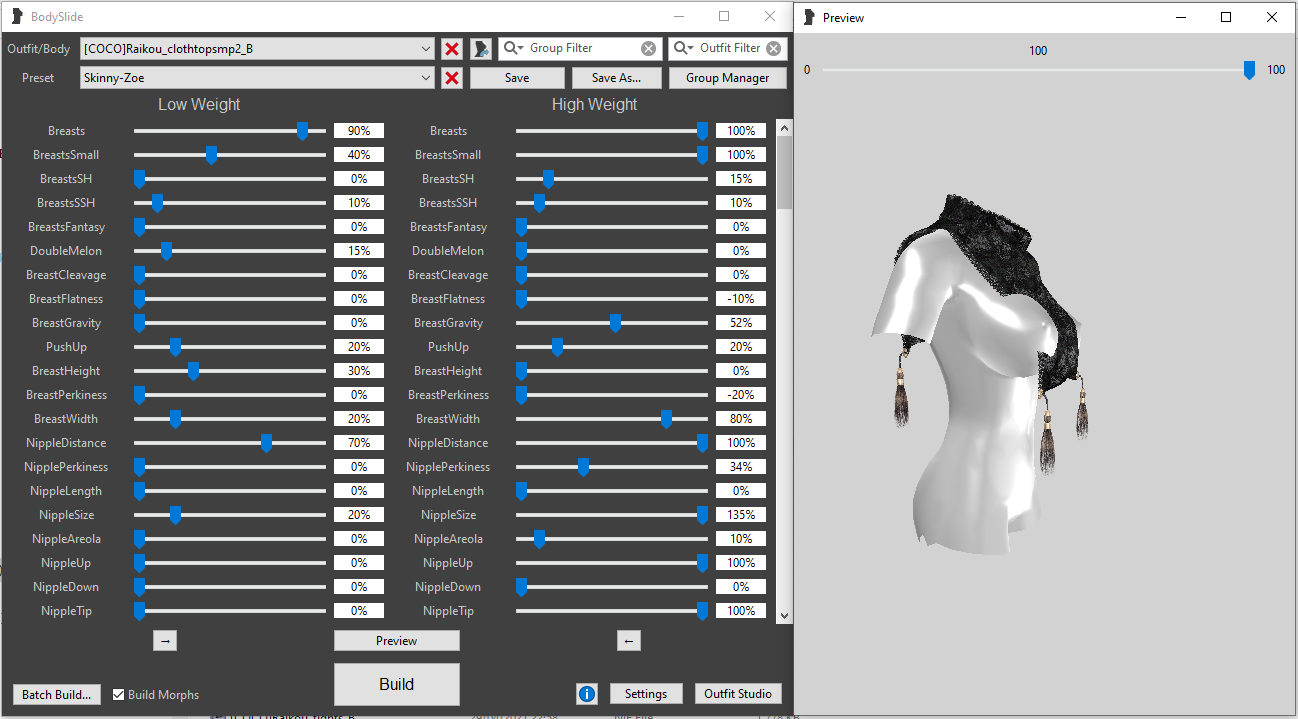Click Preview window weight slider handle
This screenshot has height=719, width=1298.
(1249, 70)
